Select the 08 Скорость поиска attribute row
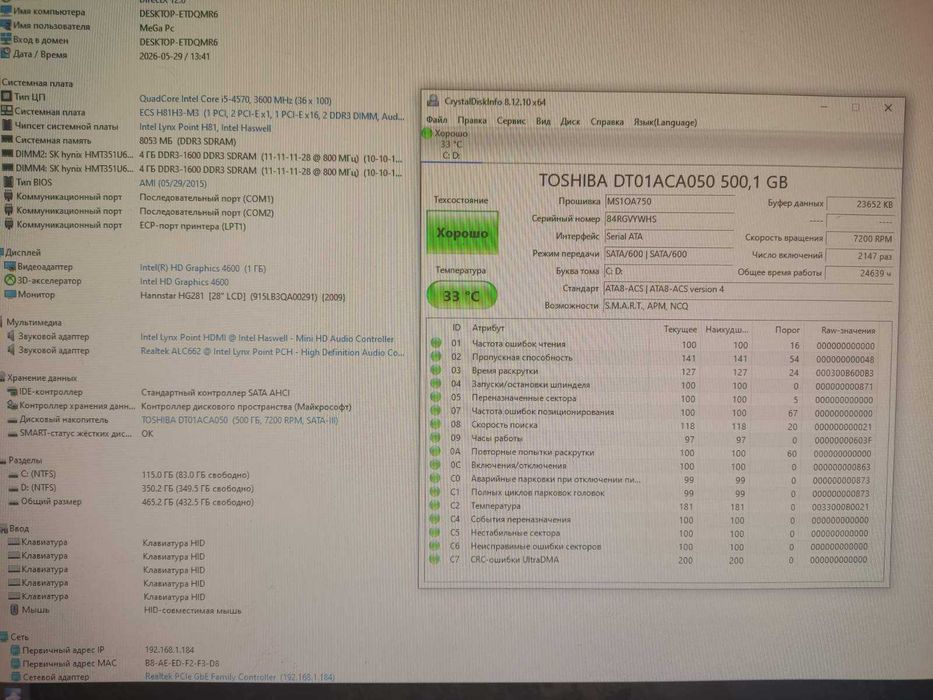 [x=653, y=426]
